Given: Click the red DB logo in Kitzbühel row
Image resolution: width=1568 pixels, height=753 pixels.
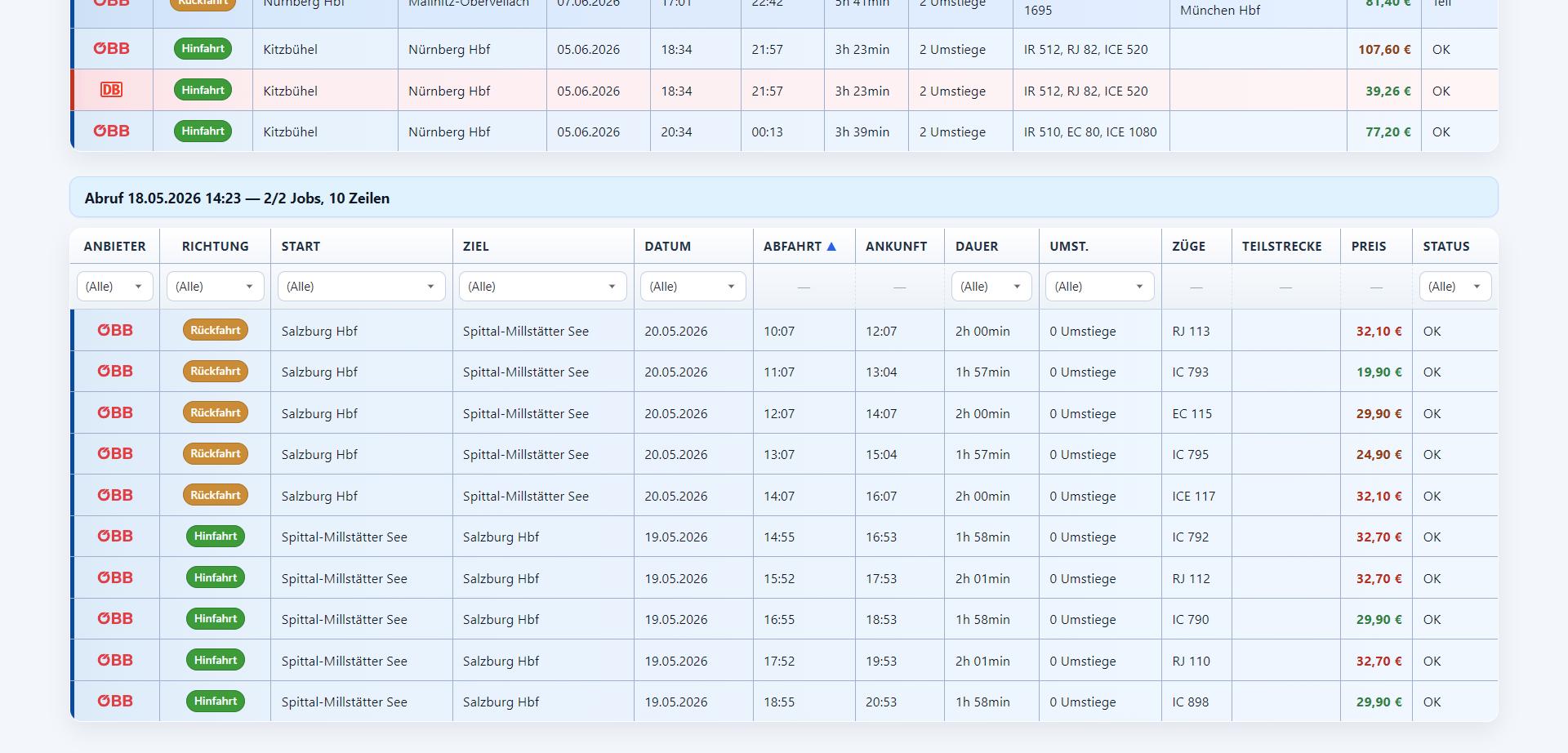Looking at the screenshot, I should 111,90.
